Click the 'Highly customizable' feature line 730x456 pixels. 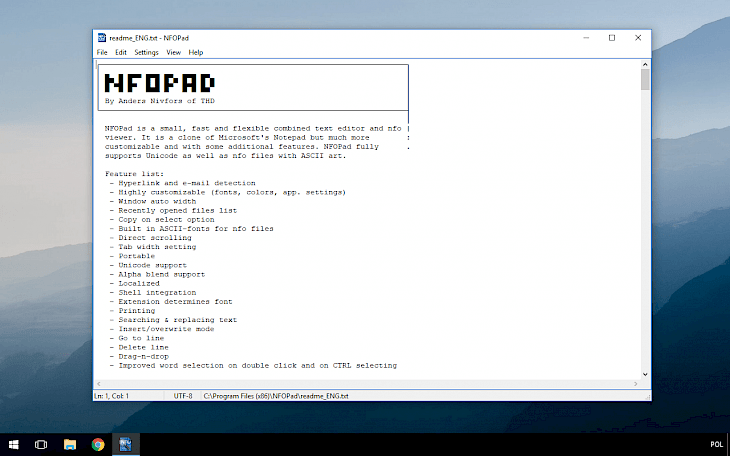click(x=228, y=192)
